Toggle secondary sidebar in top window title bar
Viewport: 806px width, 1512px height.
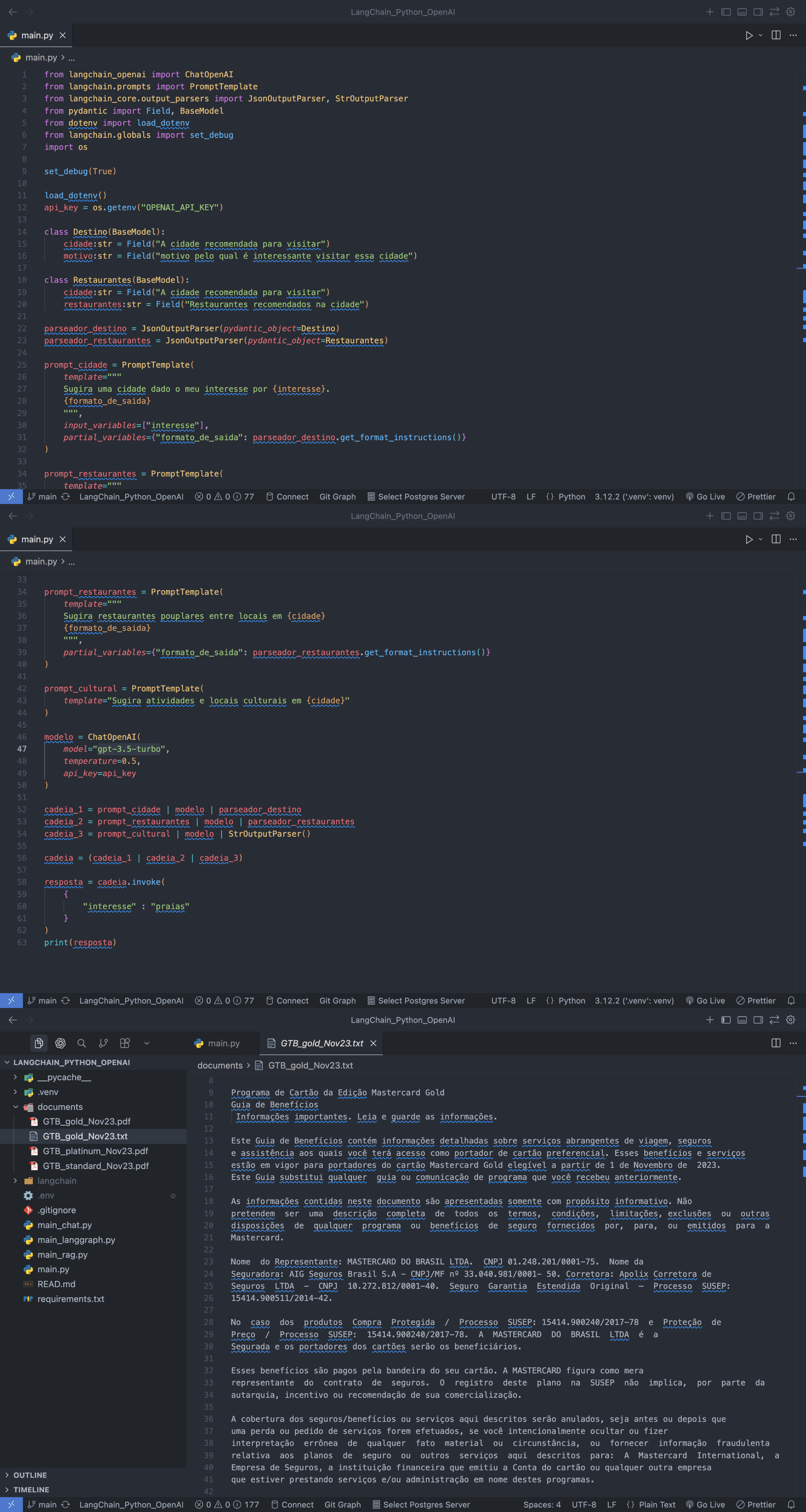pos(758,12)
